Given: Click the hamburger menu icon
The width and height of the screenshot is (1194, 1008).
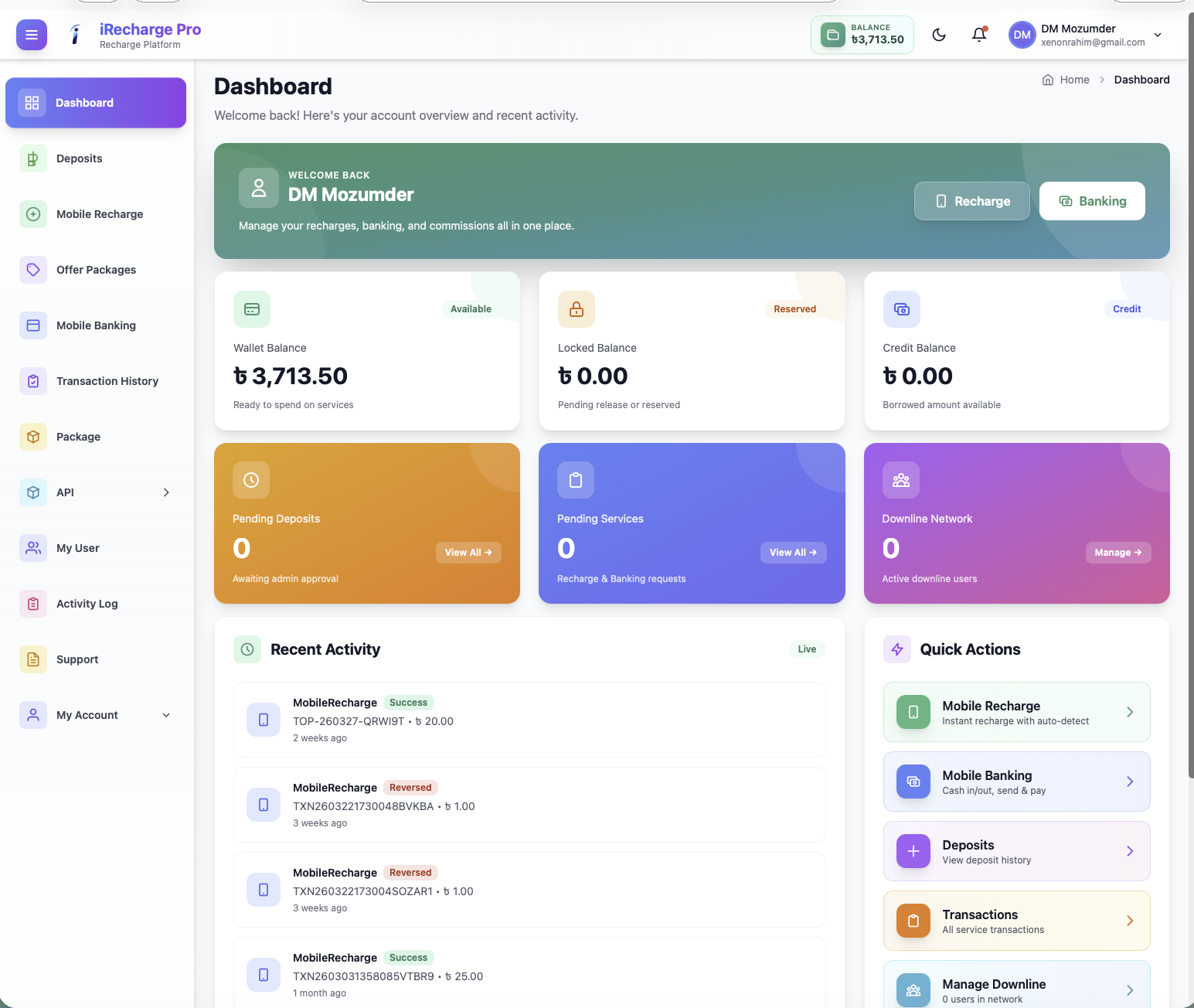Looking at the screenshot, I should coord(32,35).
